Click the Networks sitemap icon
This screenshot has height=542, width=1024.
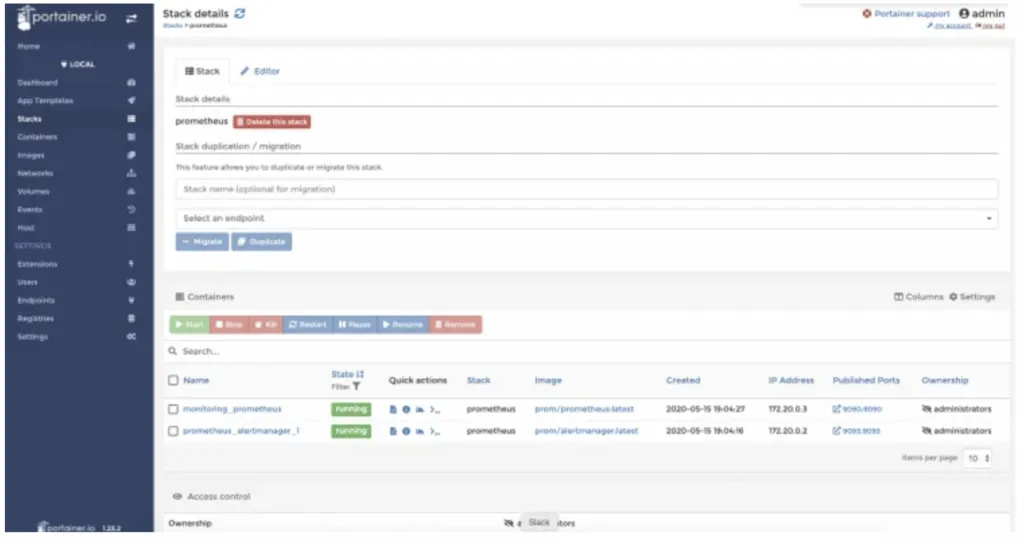tap(131, 174)
